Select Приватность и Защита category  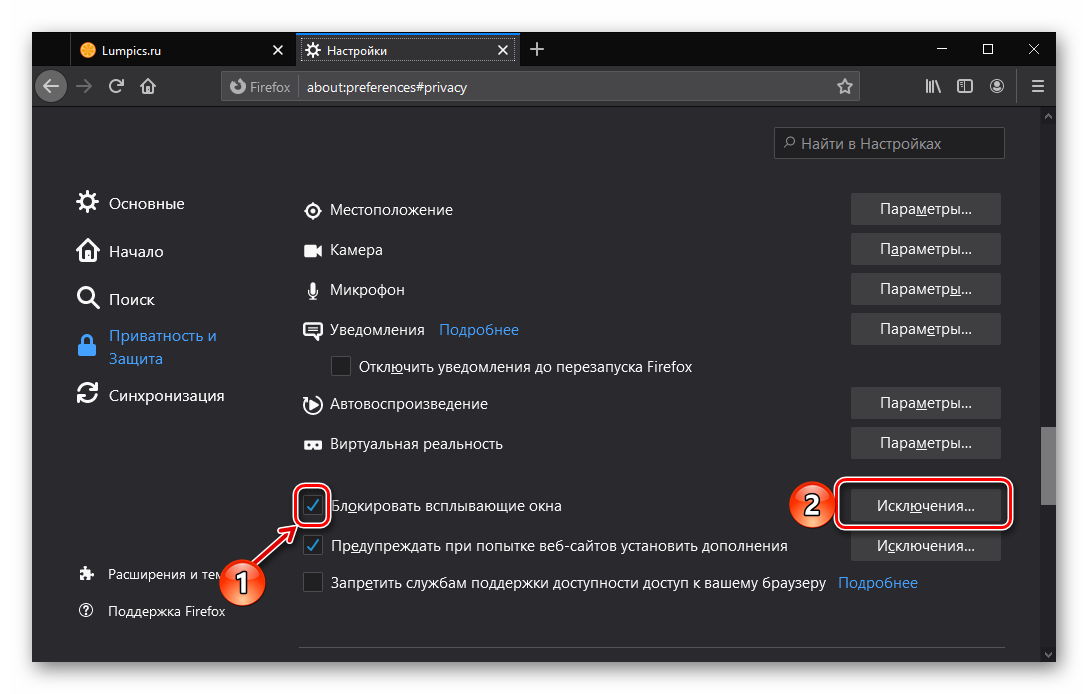(x=146, y=347)
